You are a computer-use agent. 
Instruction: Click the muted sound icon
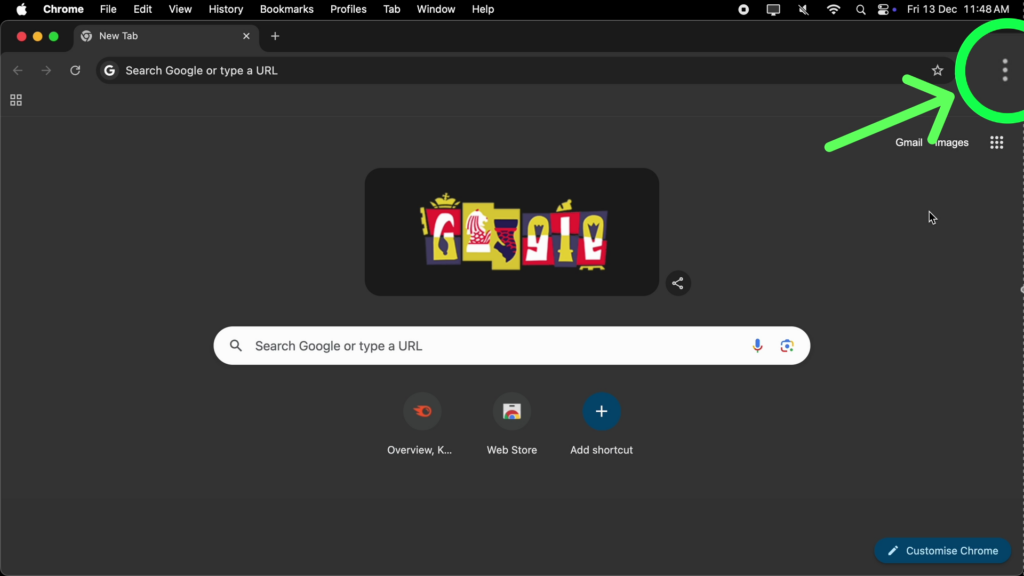[x=803, y=9]
